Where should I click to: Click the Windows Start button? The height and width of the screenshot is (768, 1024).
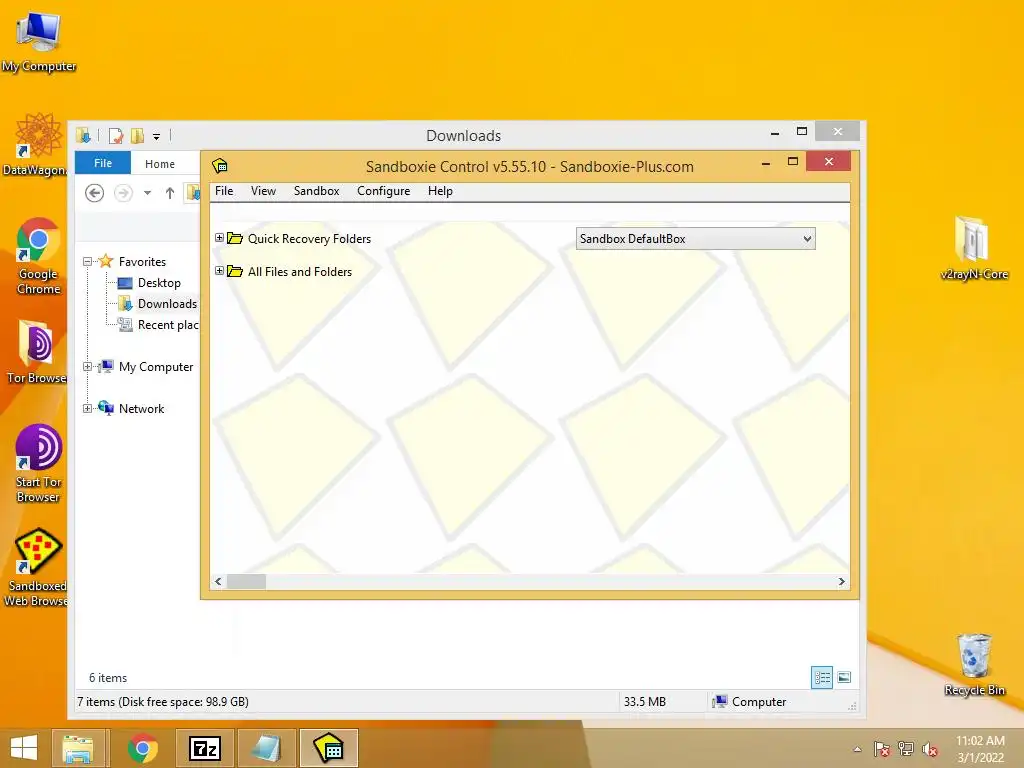[x=24, y=748]
